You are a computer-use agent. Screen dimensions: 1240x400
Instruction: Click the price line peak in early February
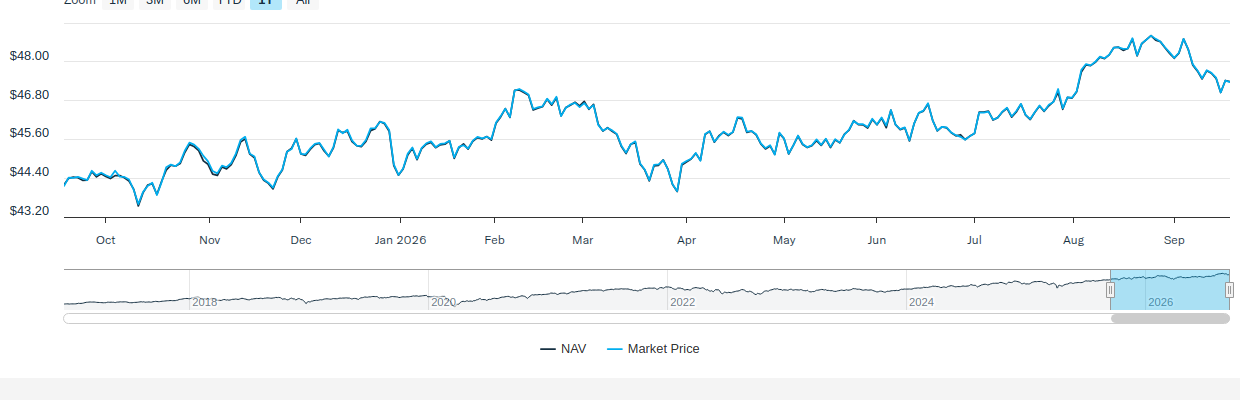517,90
